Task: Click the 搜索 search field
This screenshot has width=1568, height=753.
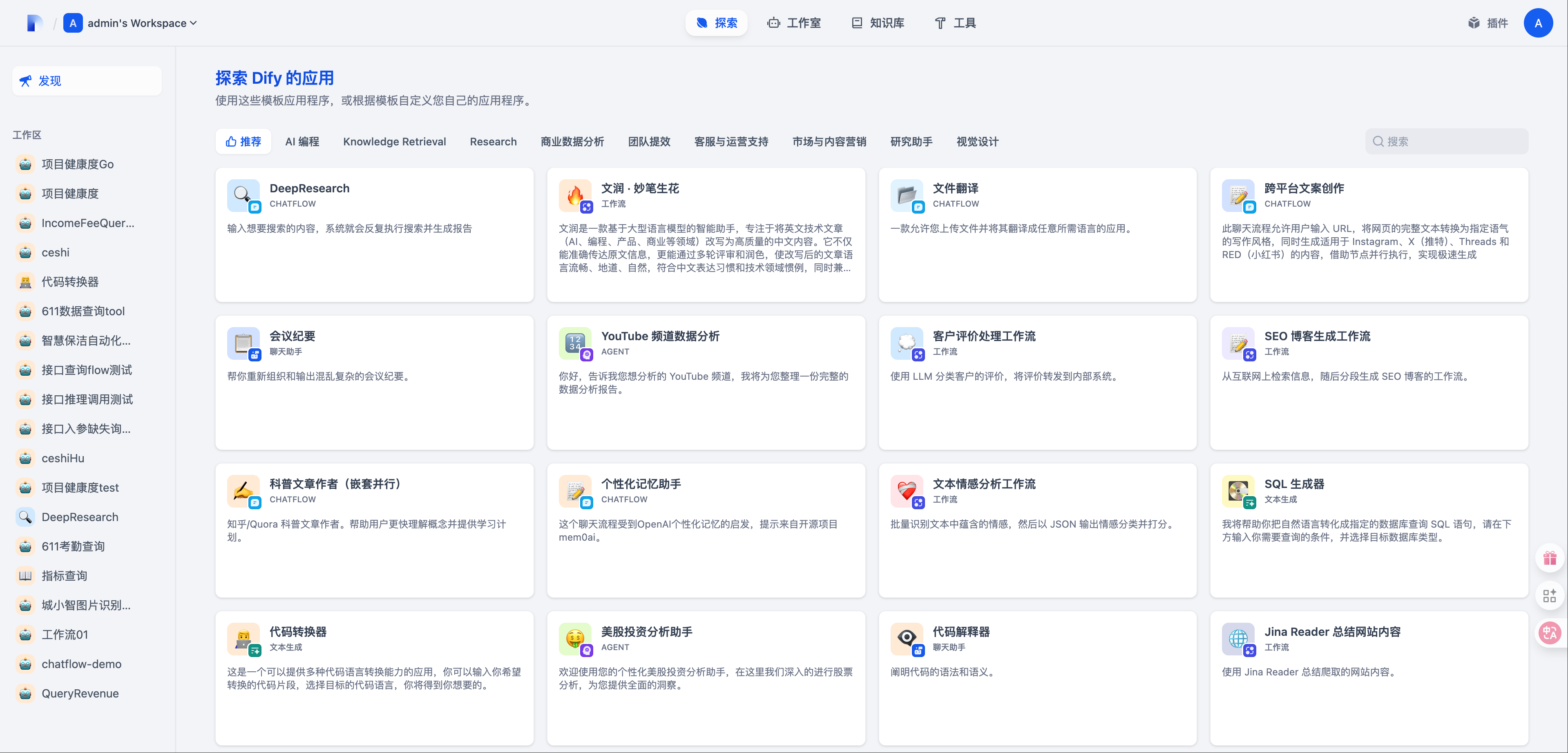Action: [1447, 142]
